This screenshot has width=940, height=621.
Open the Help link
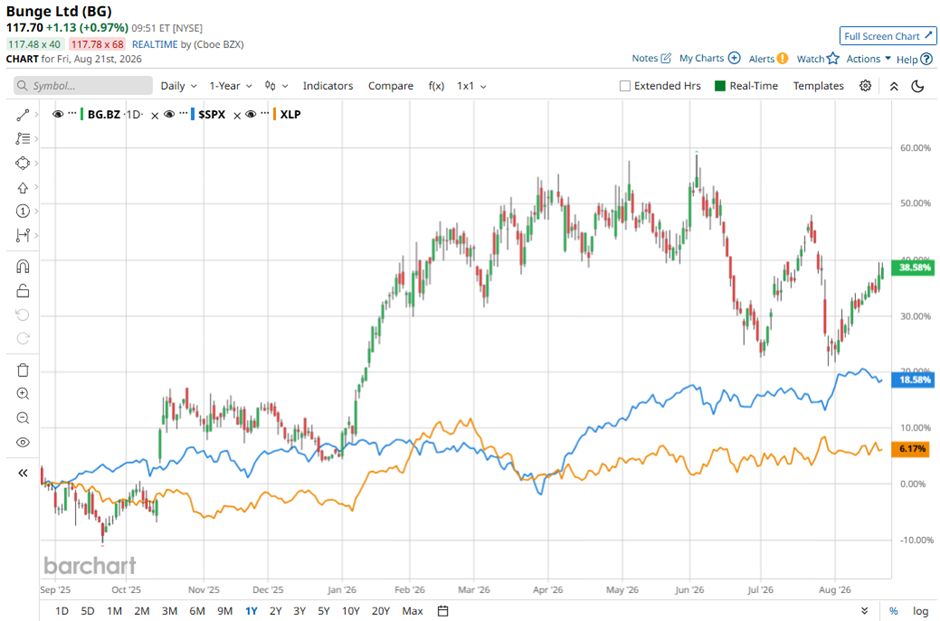[x=914, y=59]
